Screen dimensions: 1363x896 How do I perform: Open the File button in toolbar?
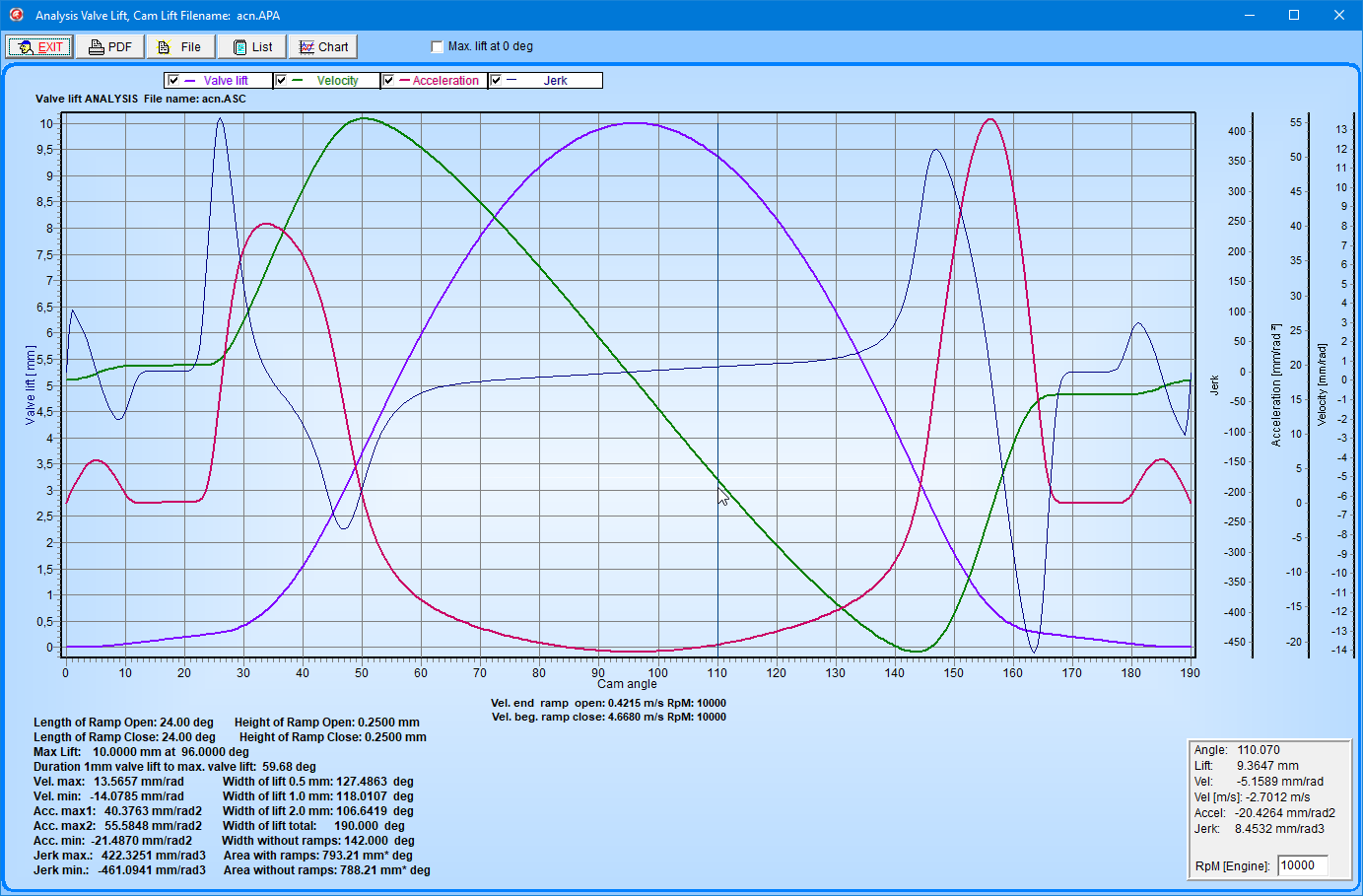(x=180, y=46)
